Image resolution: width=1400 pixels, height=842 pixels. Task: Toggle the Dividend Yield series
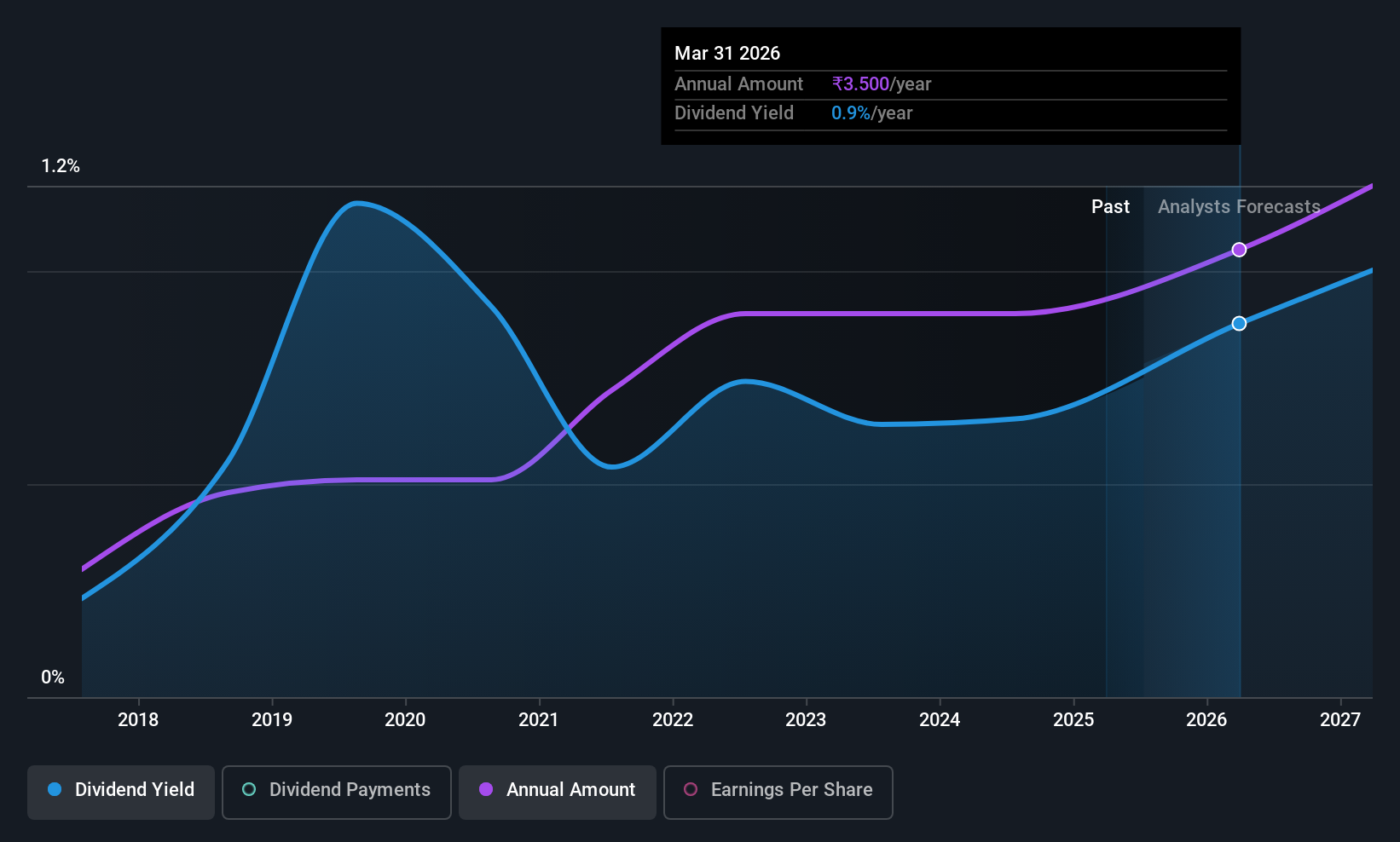pyautogui.click(x=121, y=793)
